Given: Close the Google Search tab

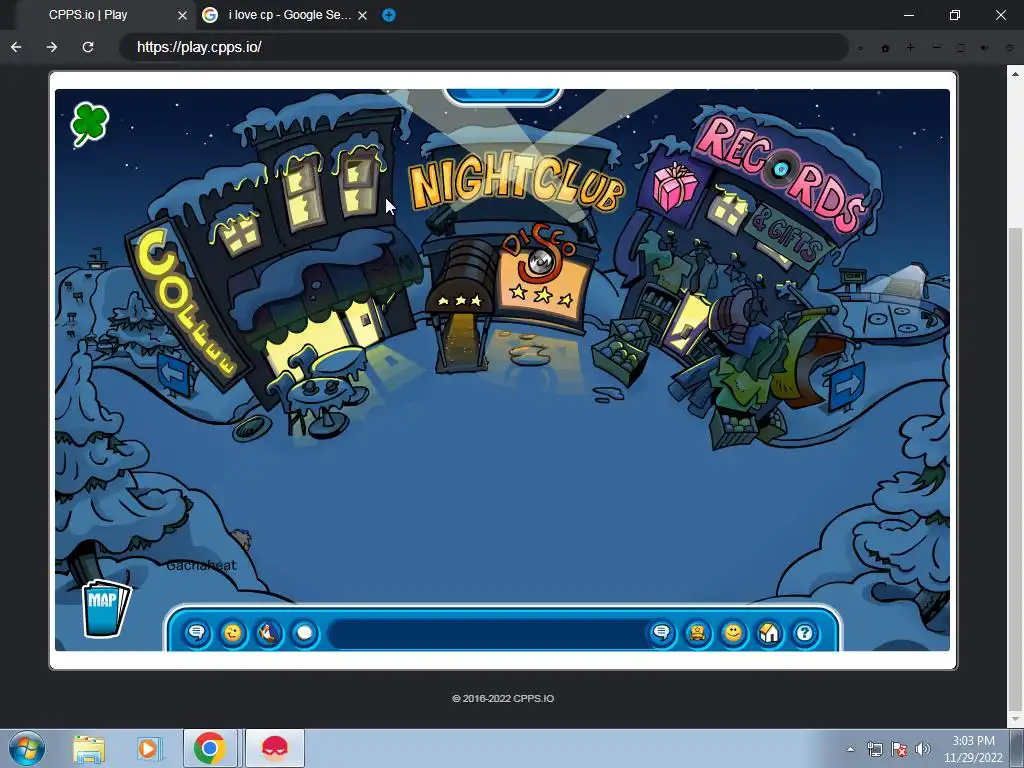Looking at the screenshot, I should coord(362,15).
